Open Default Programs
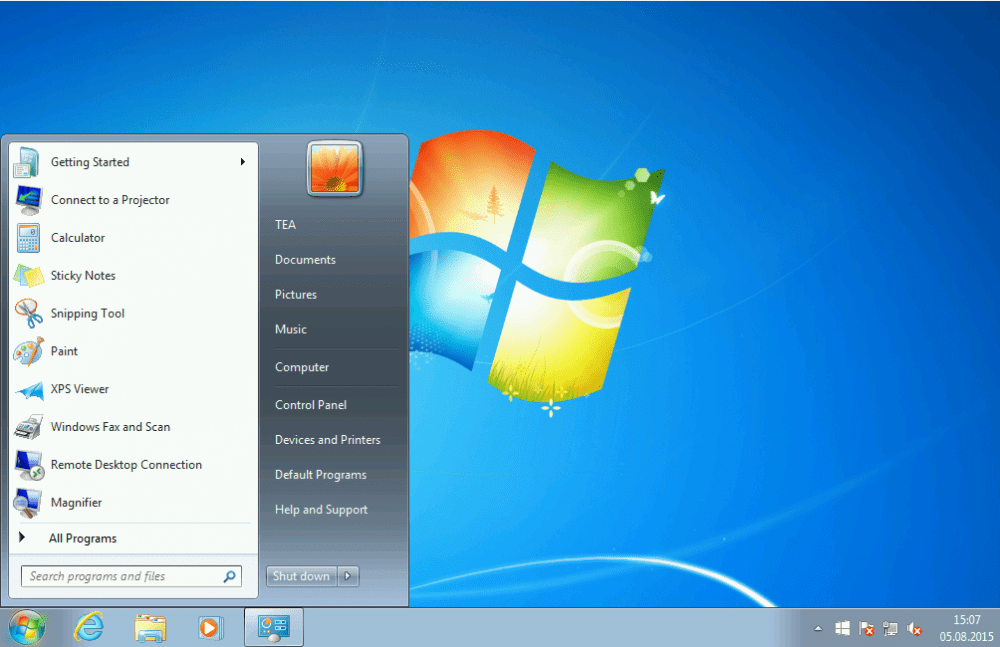Screen dimensions: 1000x647 click(320, 475)
